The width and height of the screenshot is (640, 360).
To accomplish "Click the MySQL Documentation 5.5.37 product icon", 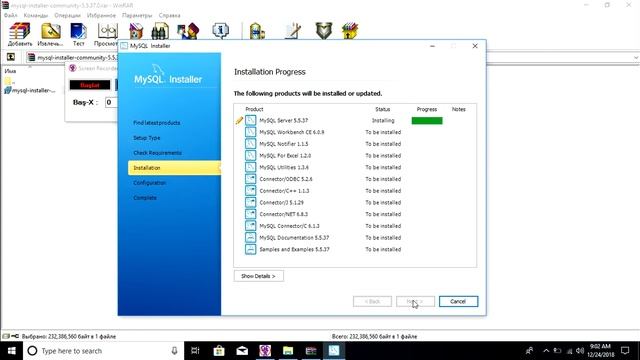I will pos(251,238).
